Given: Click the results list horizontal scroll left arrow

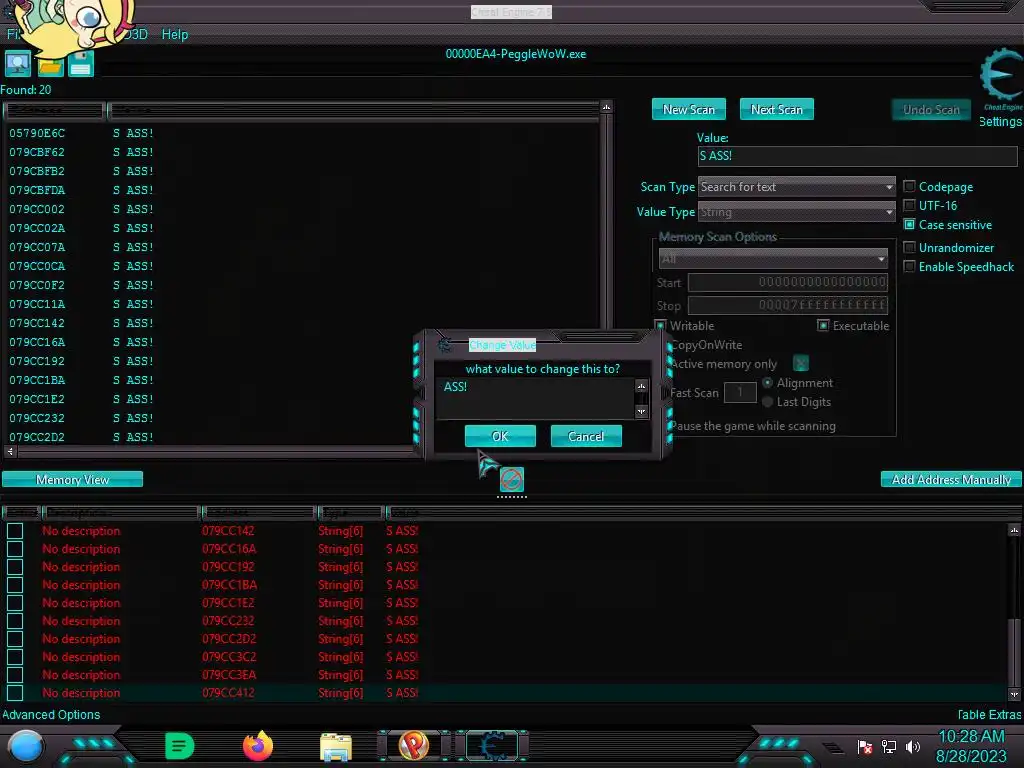Looking at the screenshot, I should [10, 451].
